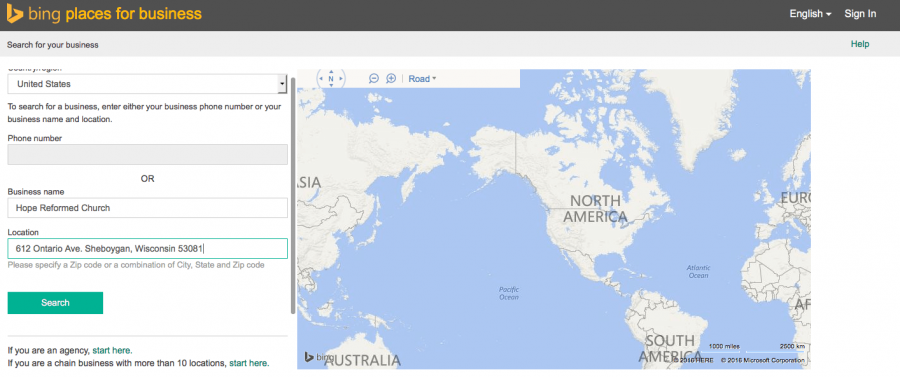Open the United States country dropdown

(148, 84)
